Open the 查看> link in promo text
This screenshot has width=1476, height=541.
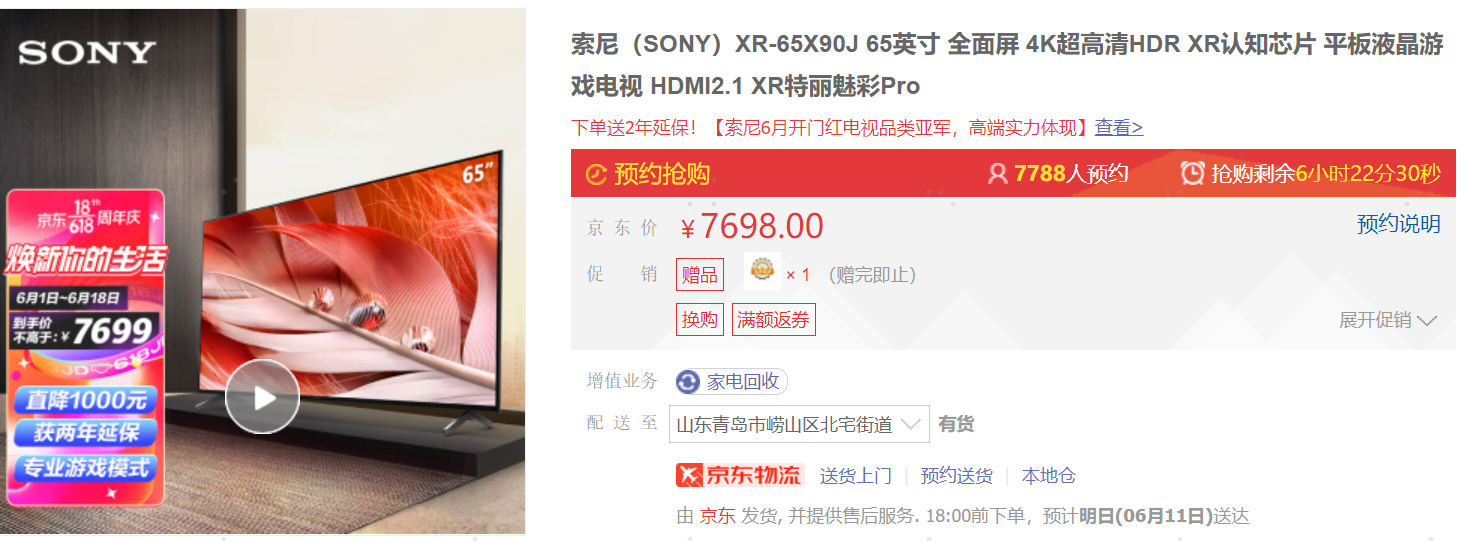1119,127
